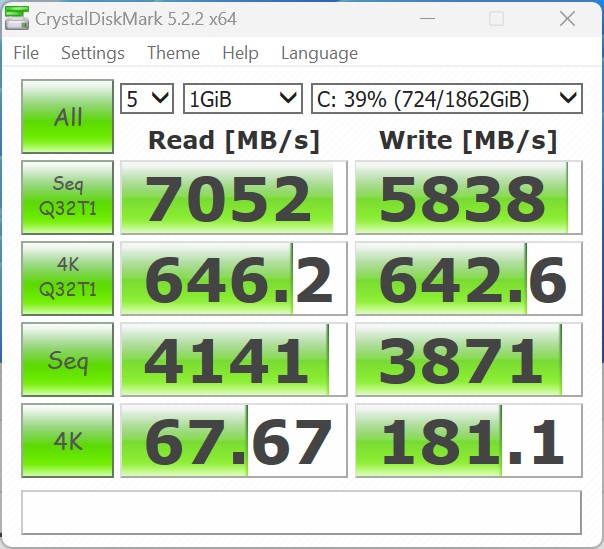
Task: Start the Seq Q32T1 benchmark
Action: pos(67,198)
